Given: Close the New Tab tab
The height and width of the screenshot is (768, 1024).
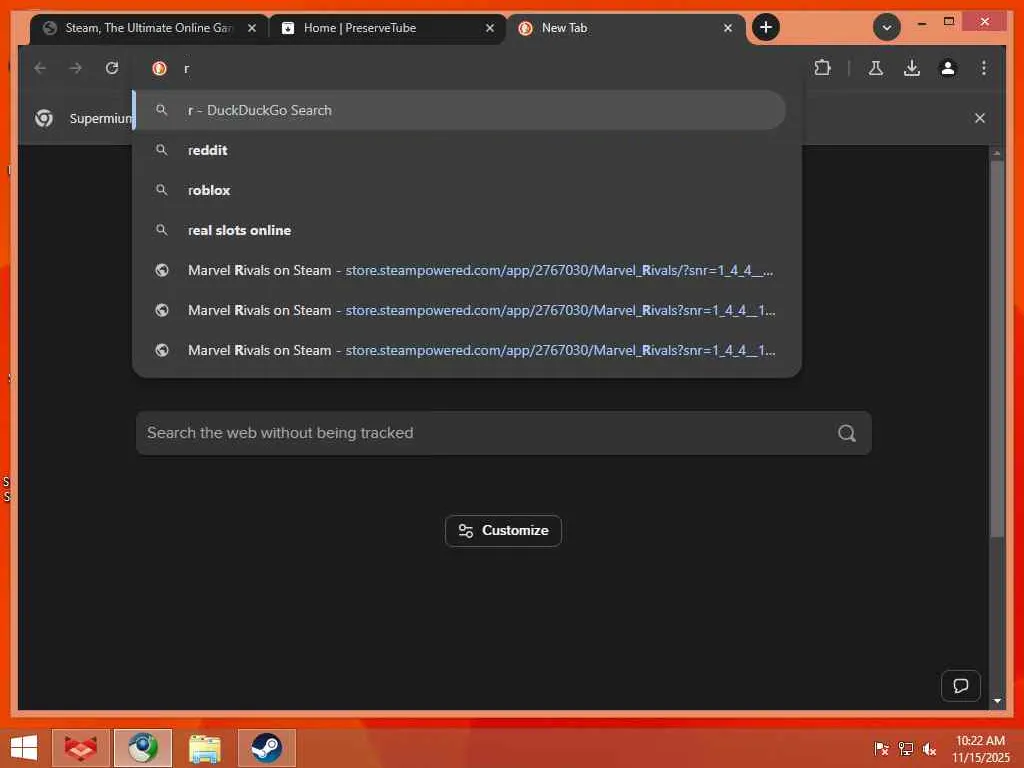Looking at the screenshot, I should tap(728, 28).
